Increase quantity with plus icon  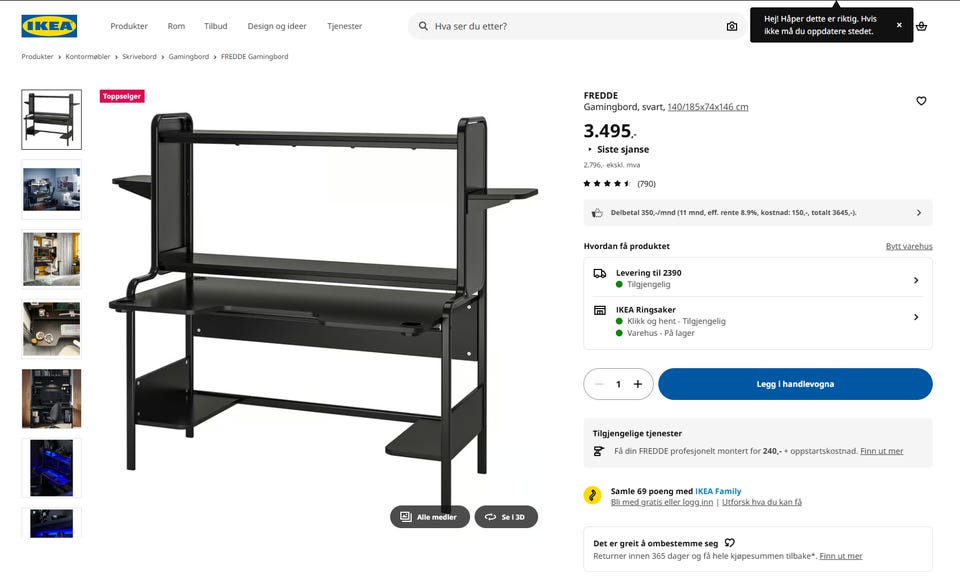coord(638,384)
